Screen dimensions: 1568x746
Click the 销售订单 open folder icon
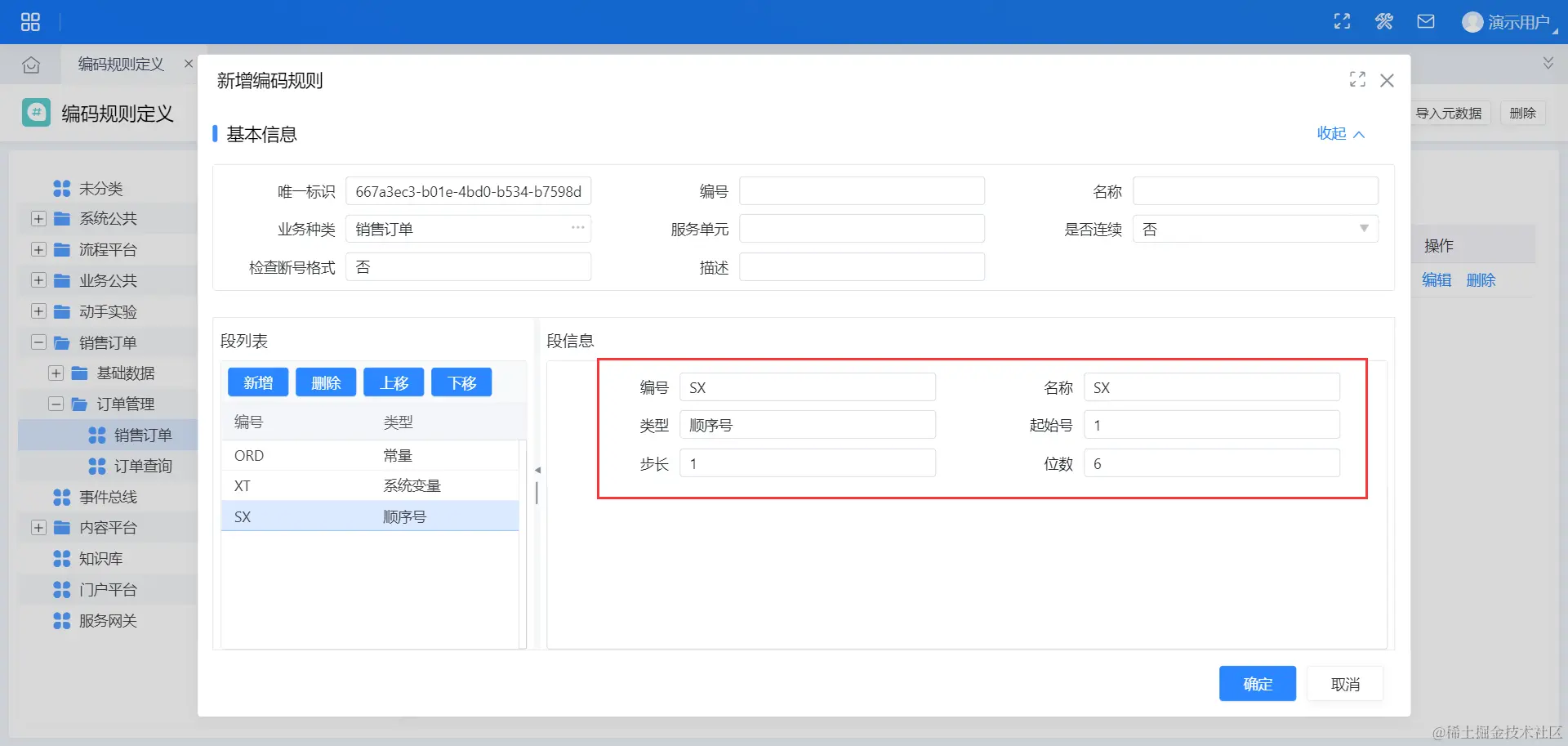61,343
